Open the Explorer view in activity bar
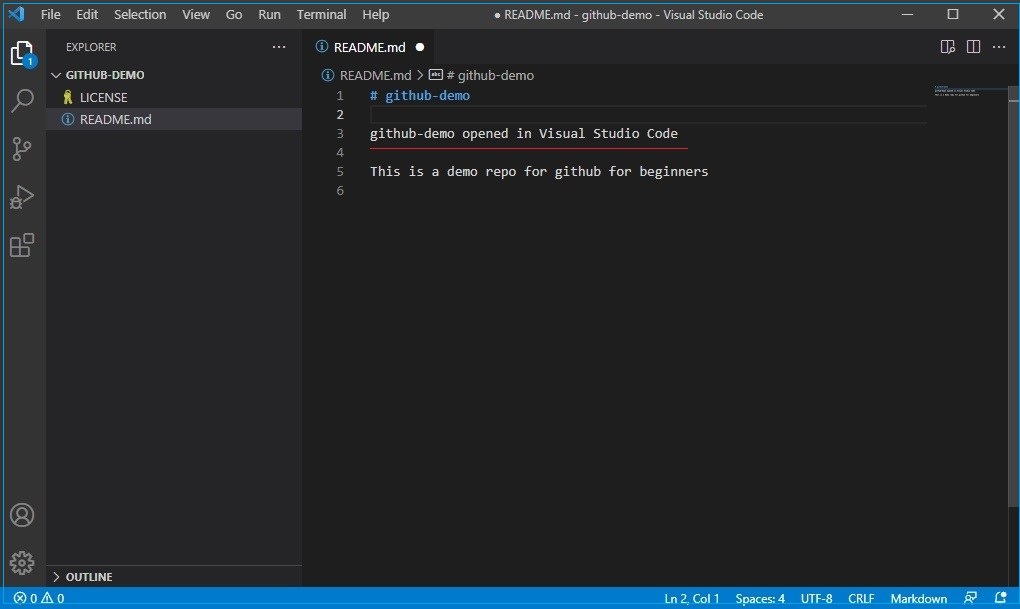1020x609 pixels. [x=22, y=53]
